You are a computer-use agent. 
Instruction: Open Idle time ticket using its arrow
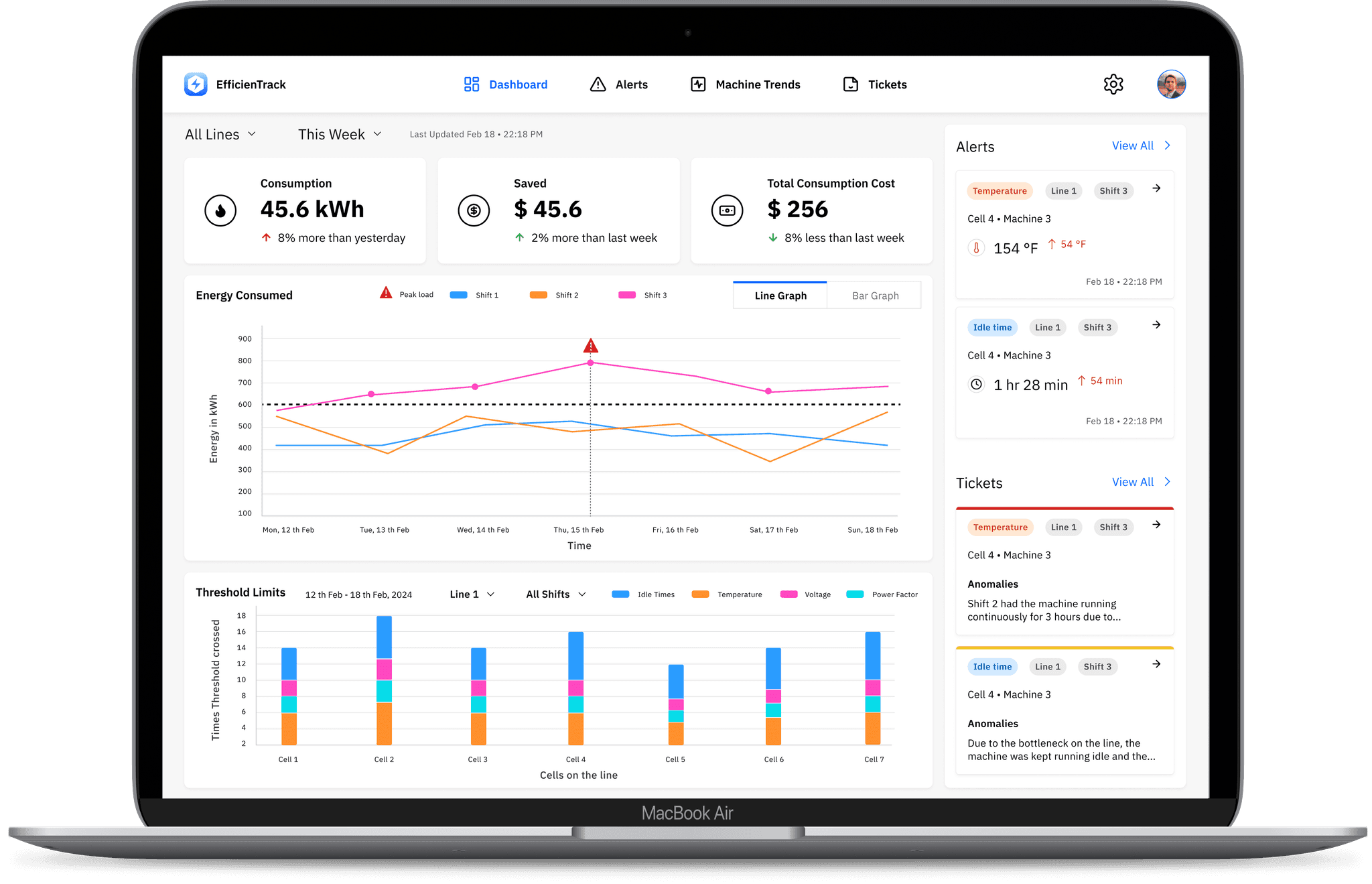click(x=1156, y=664)
